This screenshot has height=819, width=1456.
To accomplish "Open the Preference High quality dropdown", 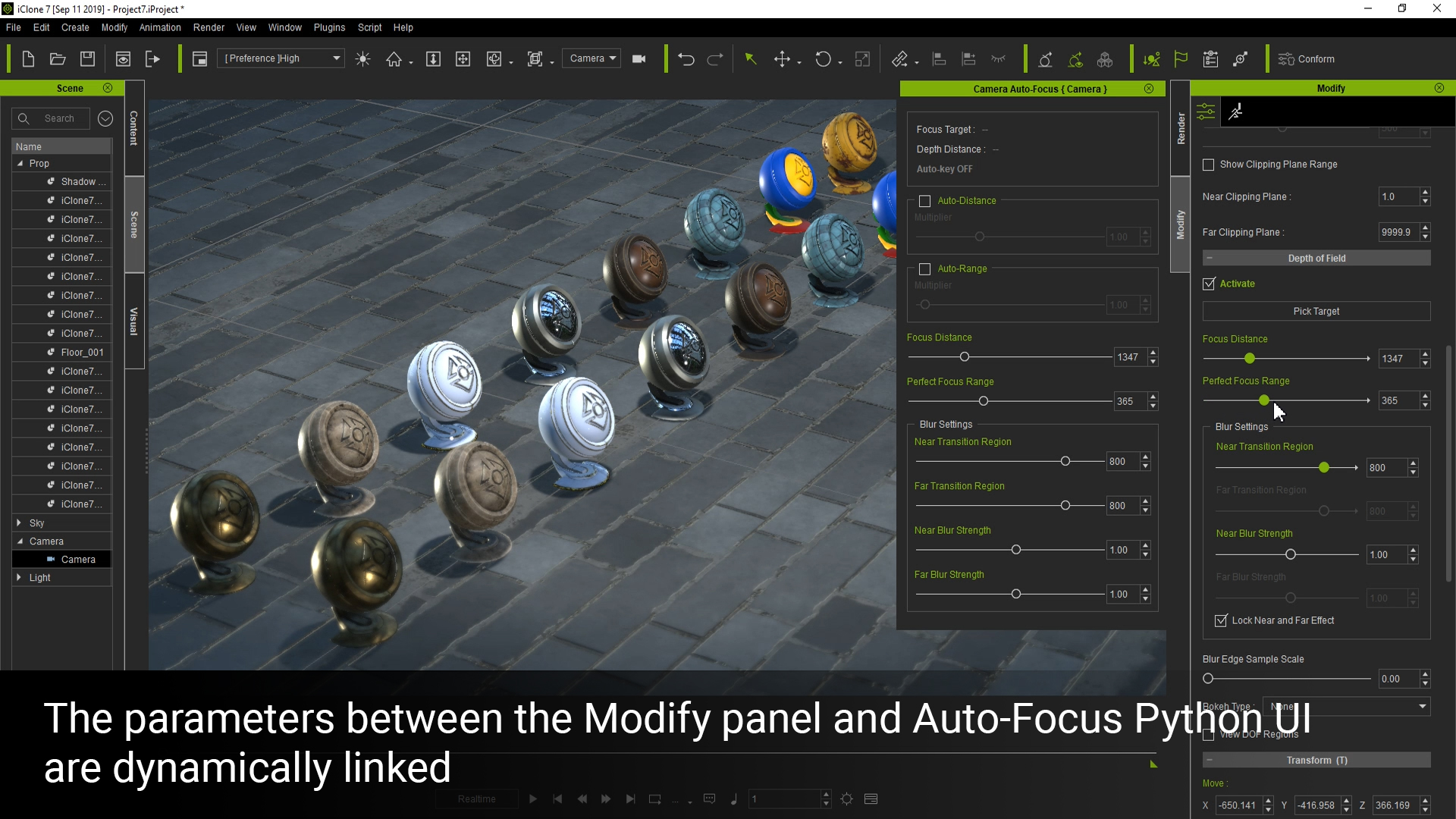I will tap(281, 58).
